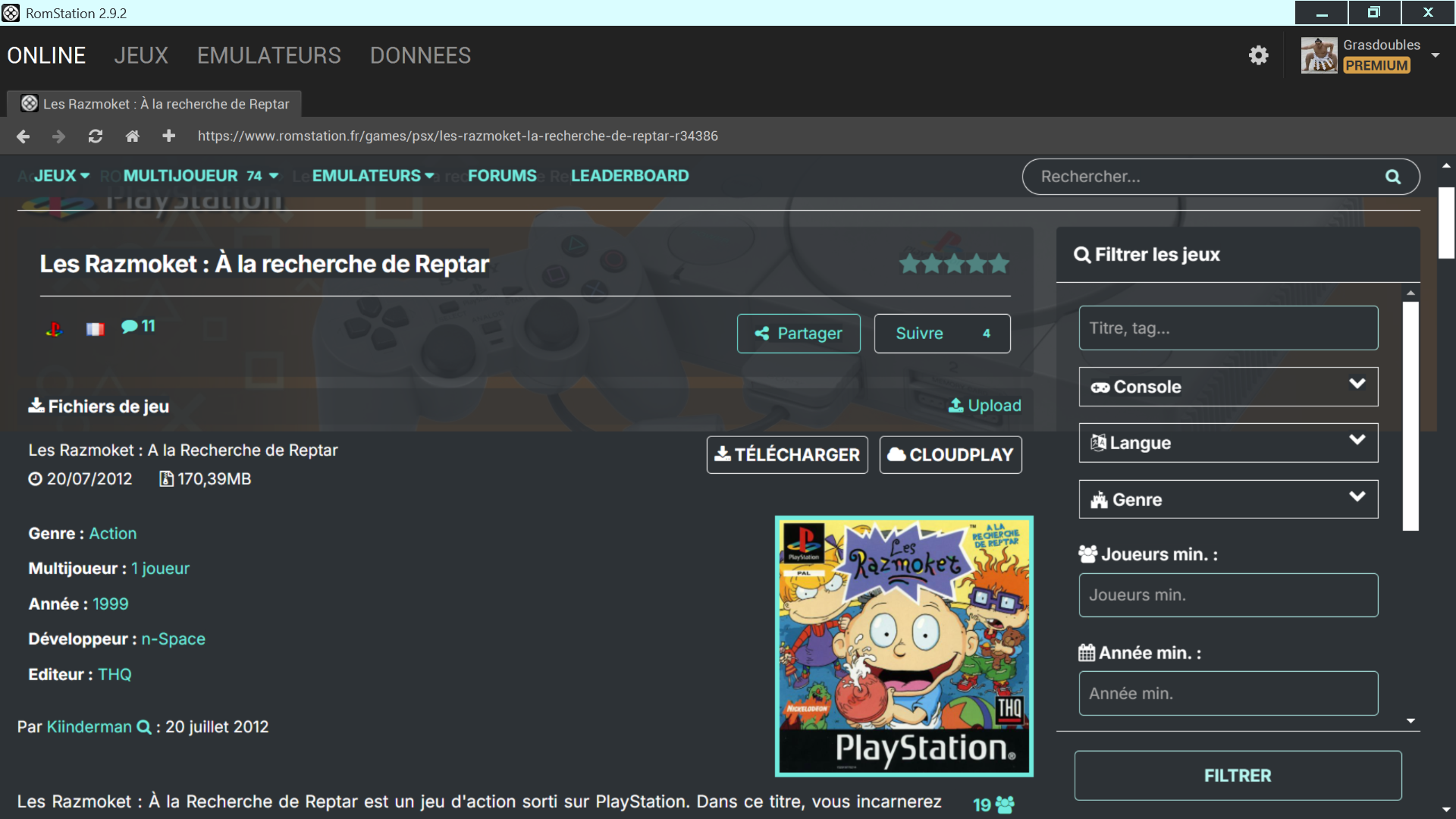Click the PlayStation console icon
Screen dimensions: 1456x819
[54, 329]
